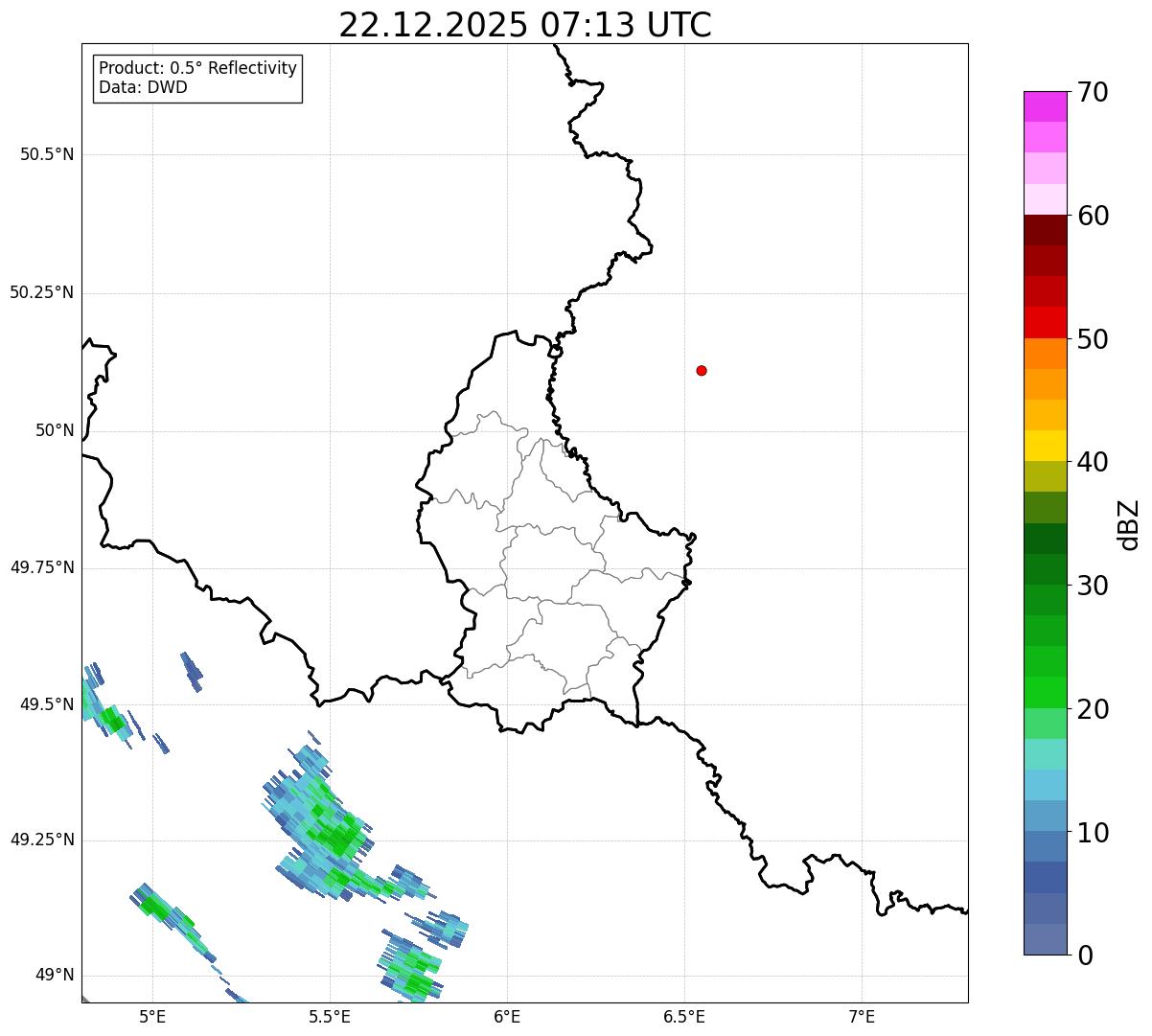This screenshot has height=1036, width=1152.
Task: Select the 49.5°N latitude tick label
Action: (47, 704)
